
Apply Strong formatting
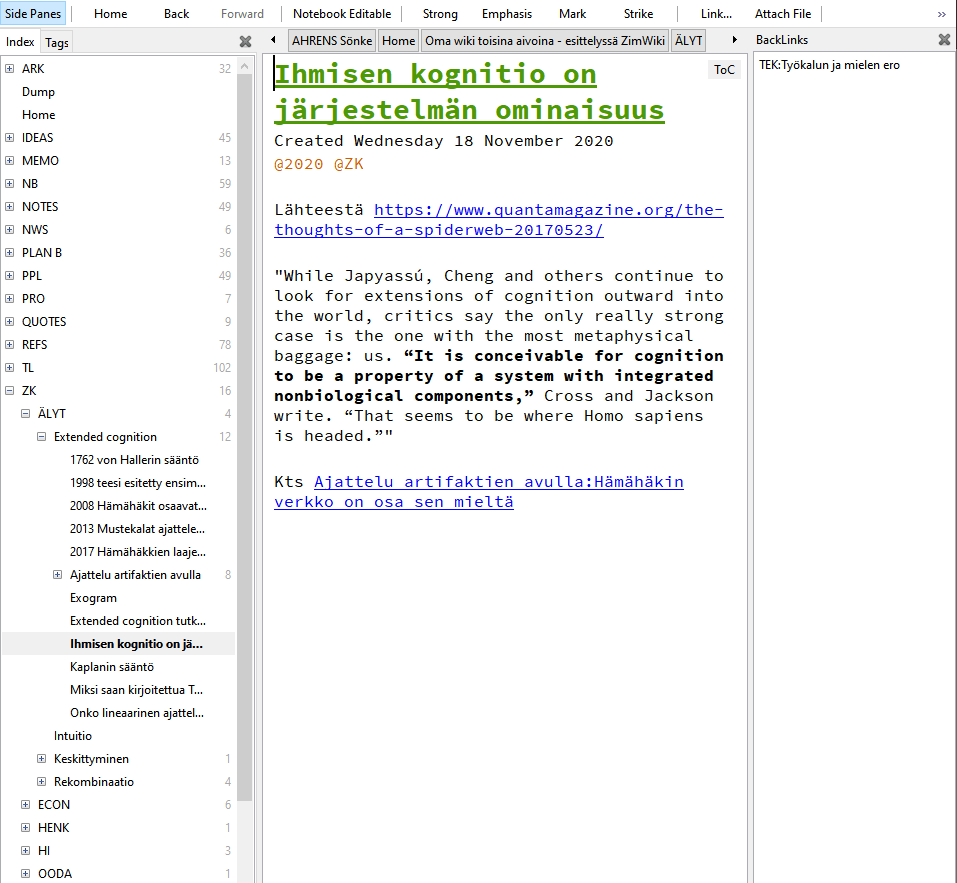[x=440, y=14]
